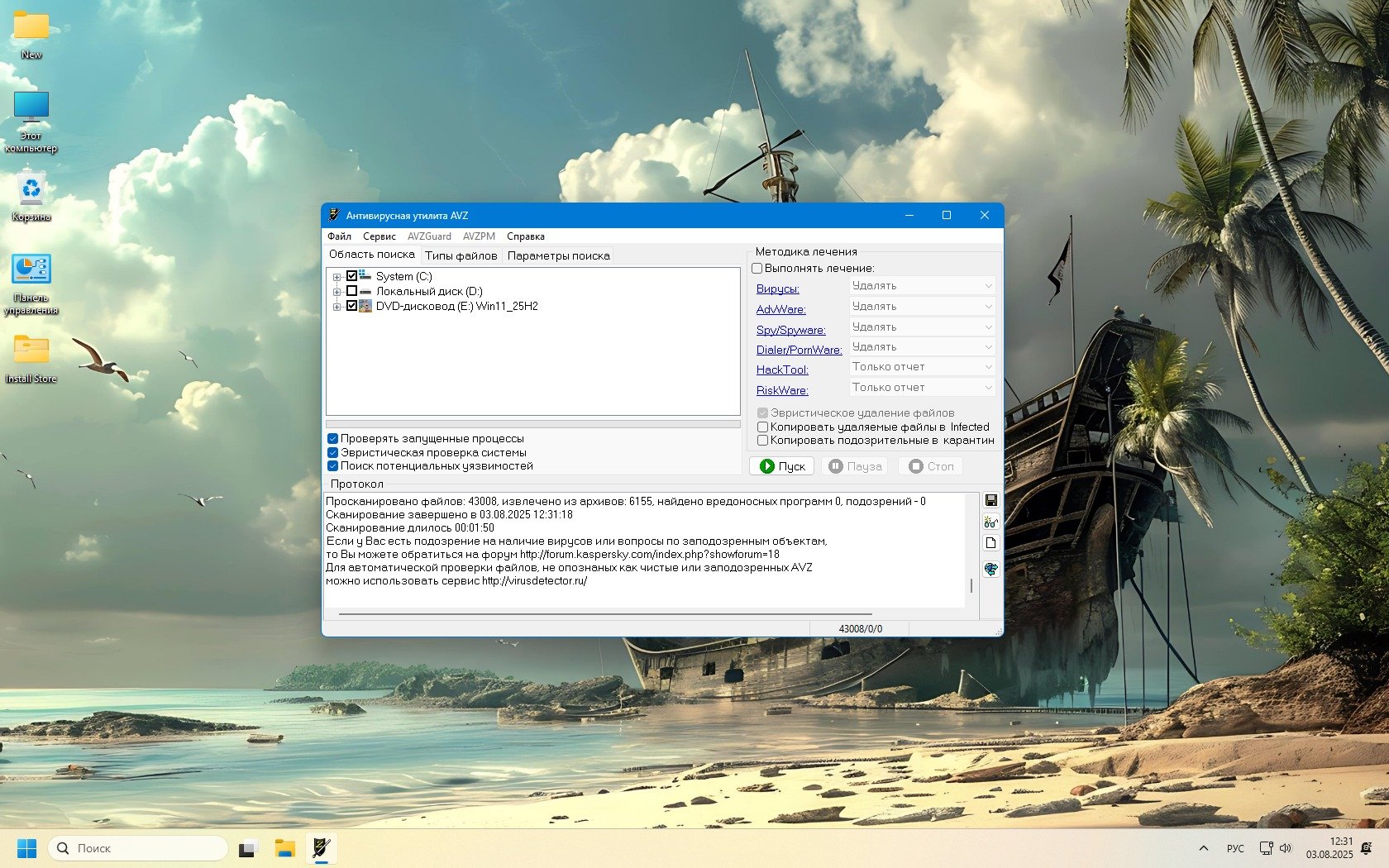Click the glasses icon beside the protocol

pos(990,522)
